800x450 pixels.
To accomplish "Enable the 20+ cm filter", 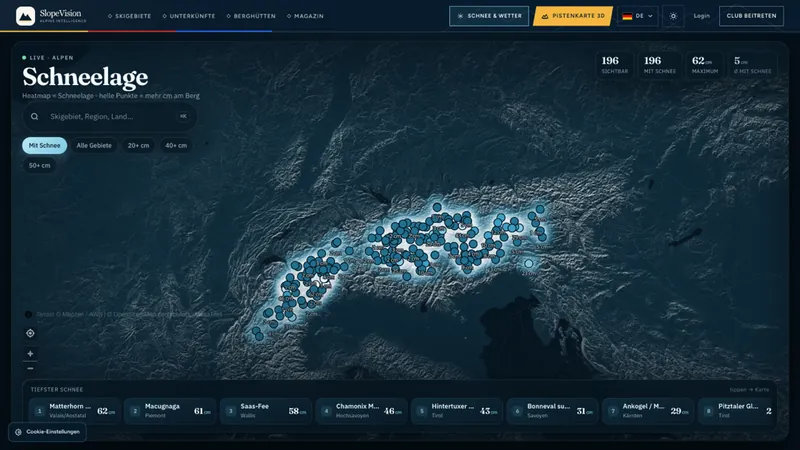I will [x=138, y=145].
